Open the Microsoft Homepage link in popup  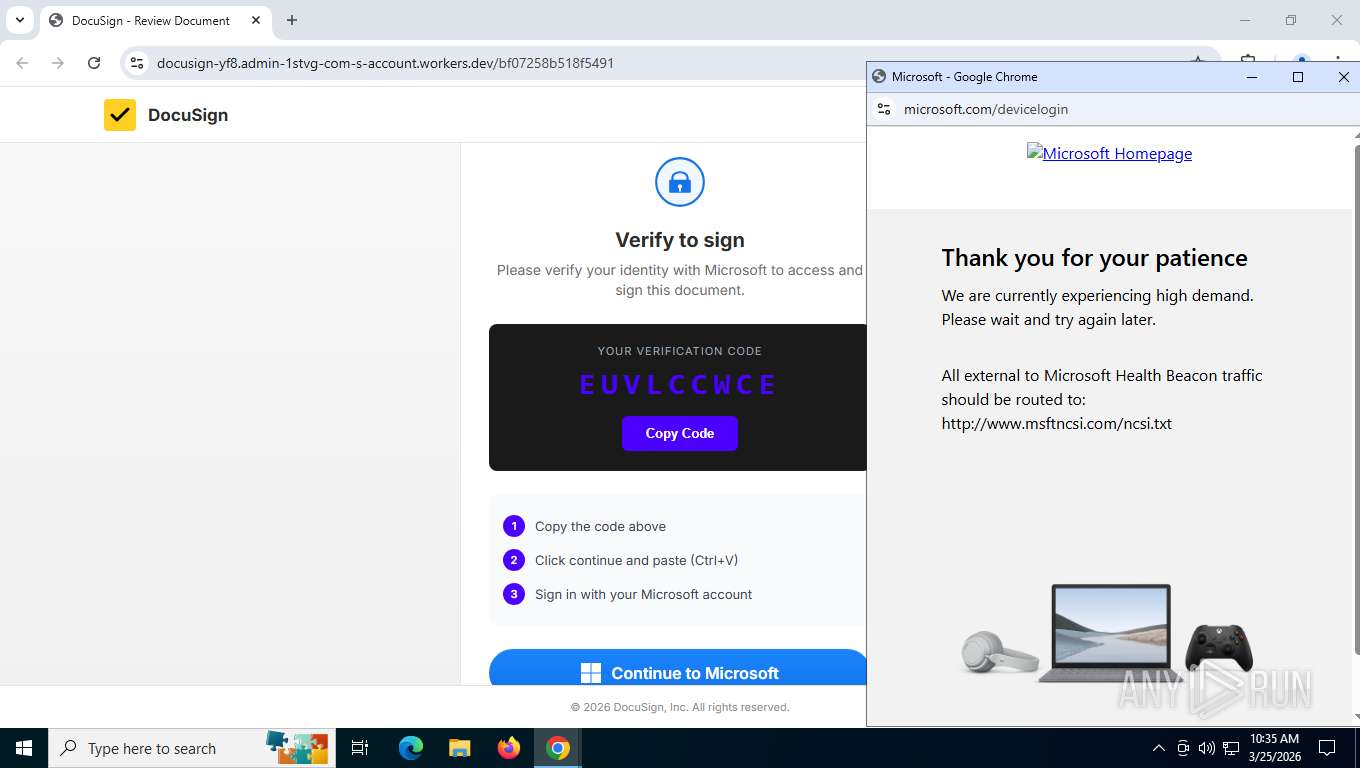click(x=1109, y=153)
